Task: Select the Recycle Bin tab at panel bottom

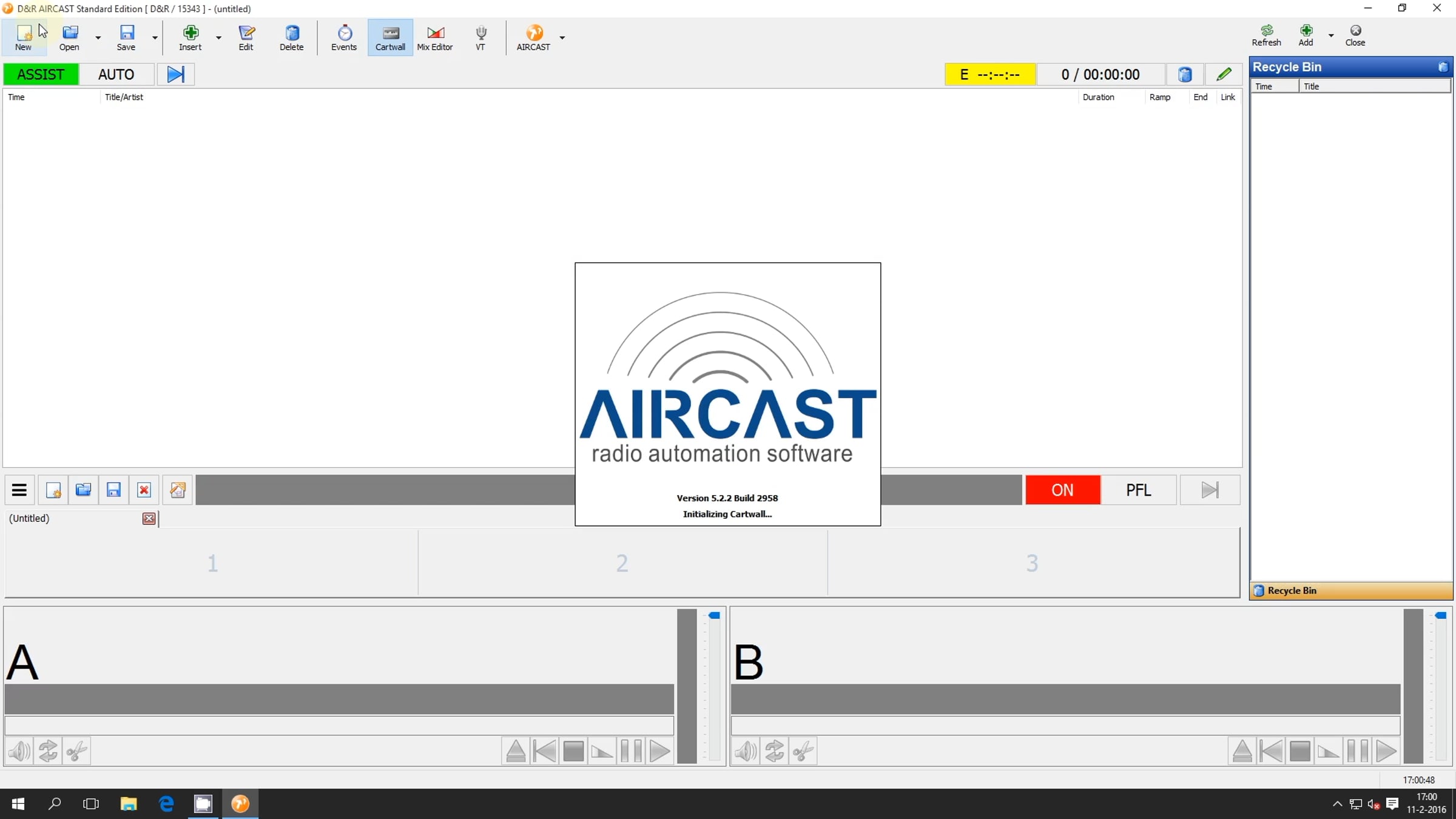Action: click(1352, 591)
